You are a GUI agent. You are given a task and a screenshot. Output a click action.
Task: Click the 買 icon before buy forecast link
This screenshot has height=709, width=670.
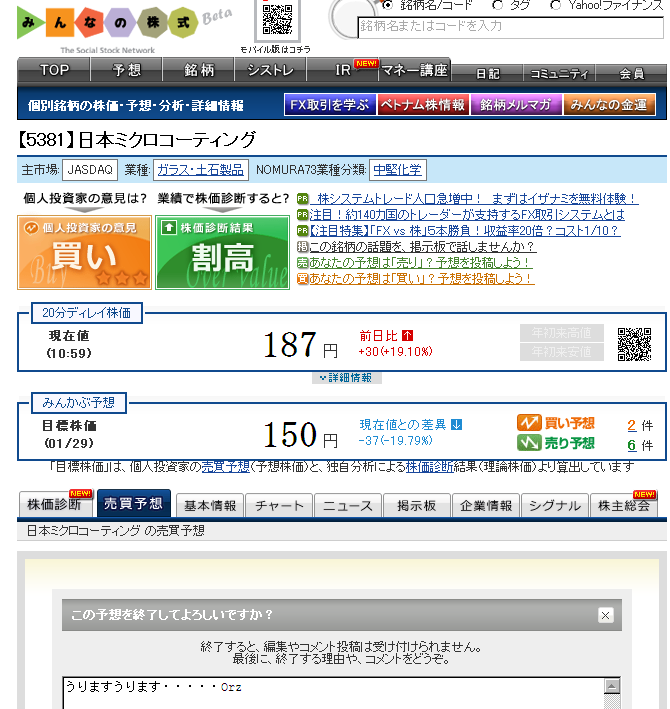tap(302, 279)
